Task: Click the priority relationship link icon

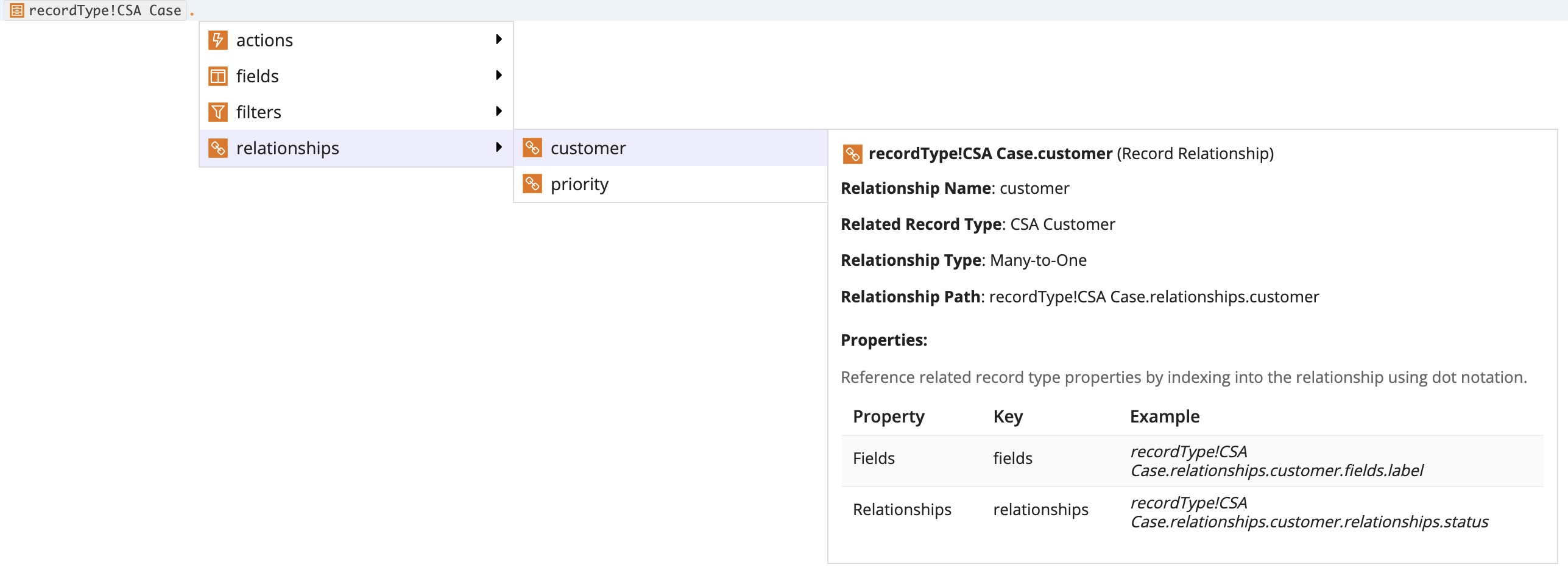Action: pyautogui.click(x=532, y=184)
